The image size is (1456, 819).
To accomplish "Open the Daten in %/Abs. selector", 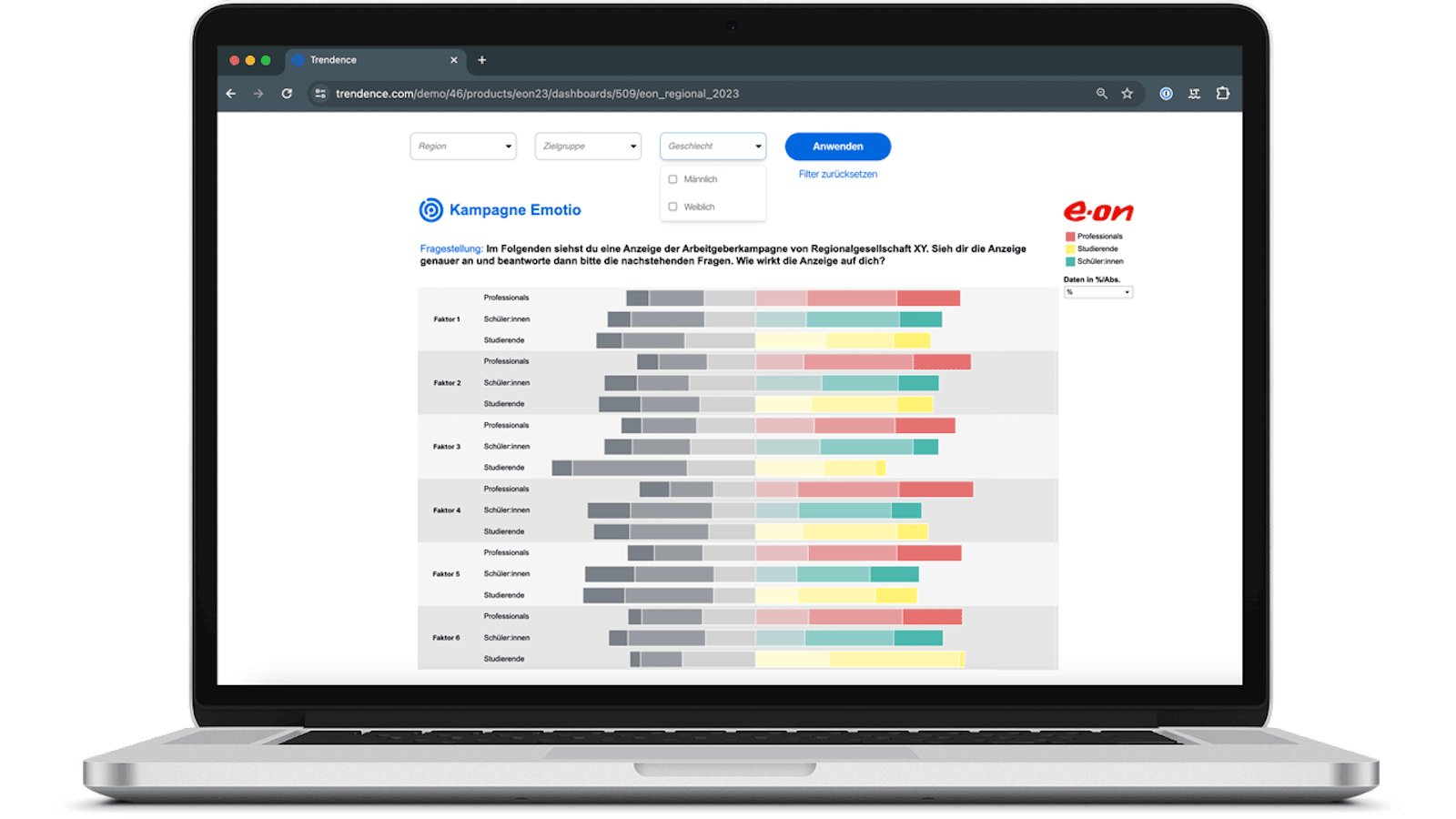I will tap(1098, 292).
